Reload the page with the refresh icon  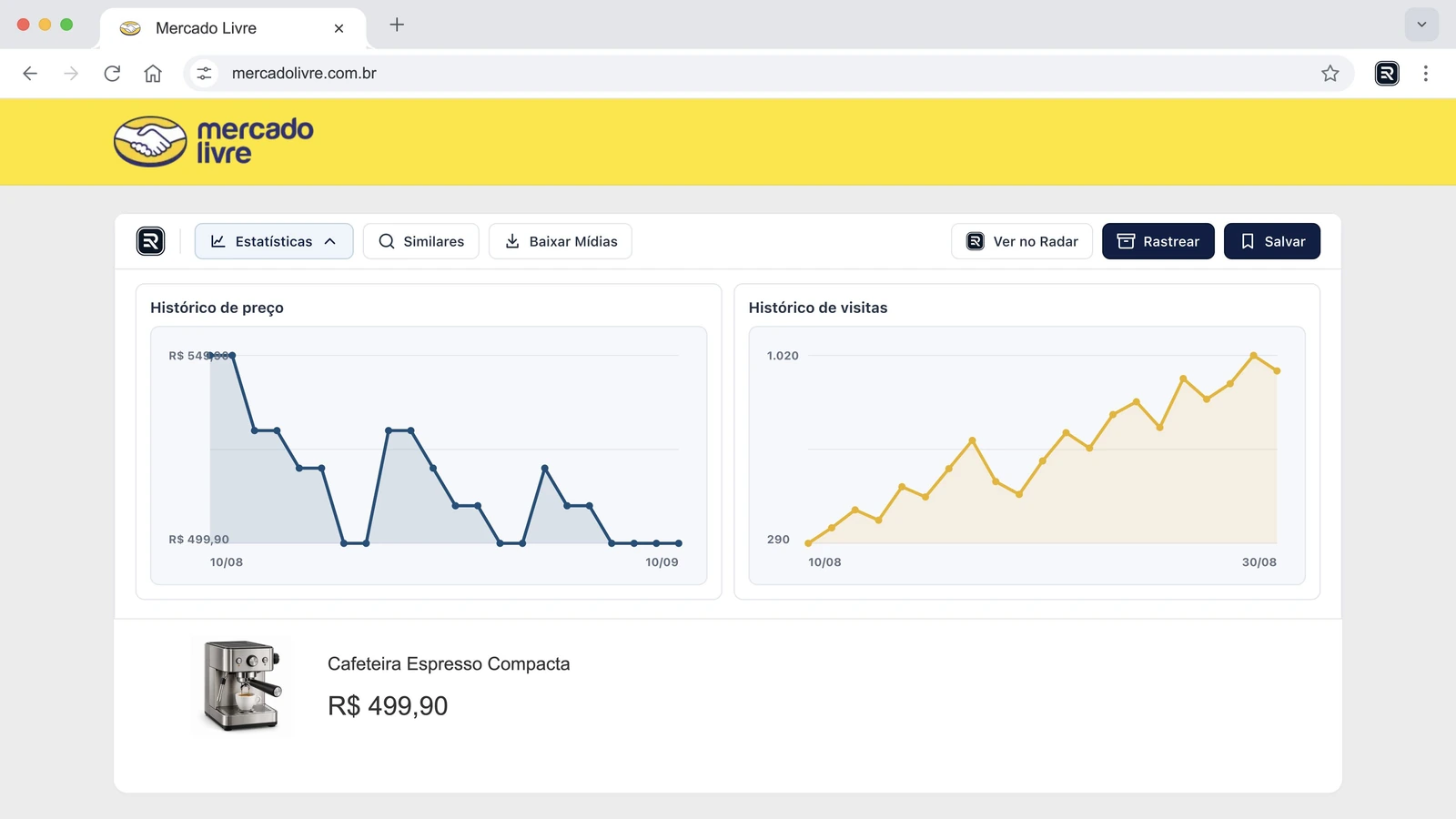tap(112, 74)
